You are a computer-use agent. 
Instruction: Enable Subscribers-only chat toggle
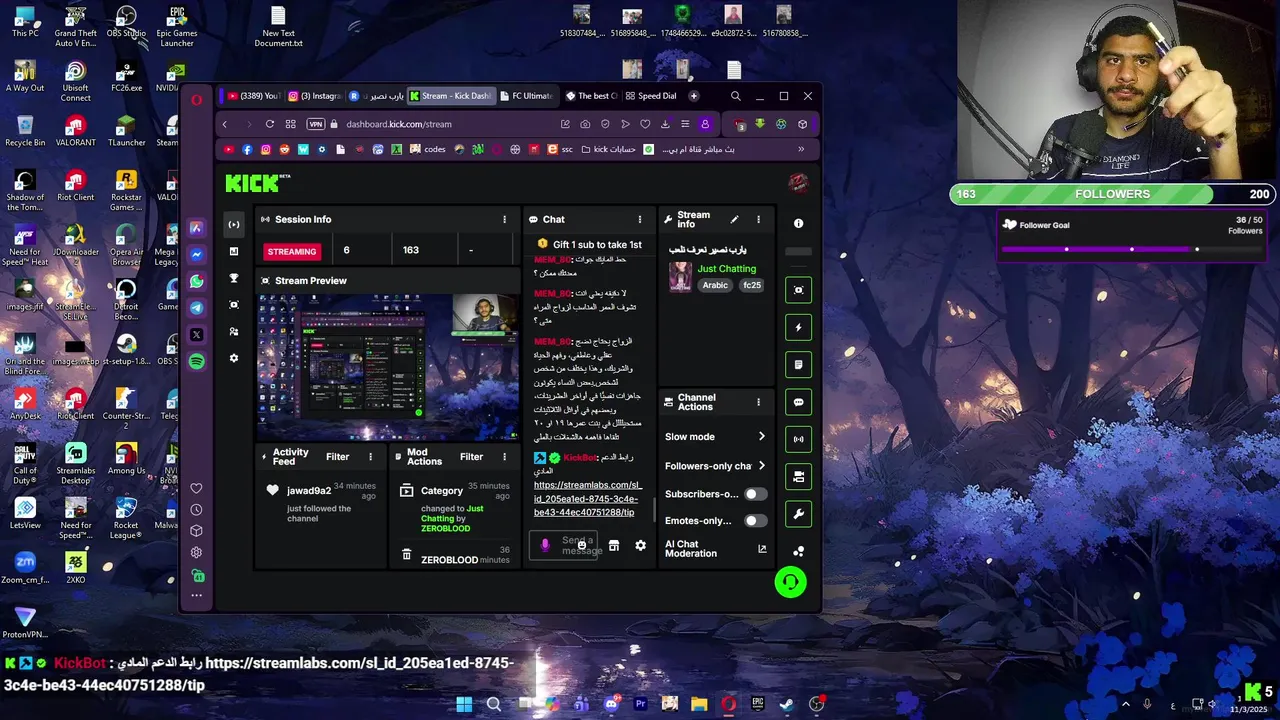click(756, 494)
